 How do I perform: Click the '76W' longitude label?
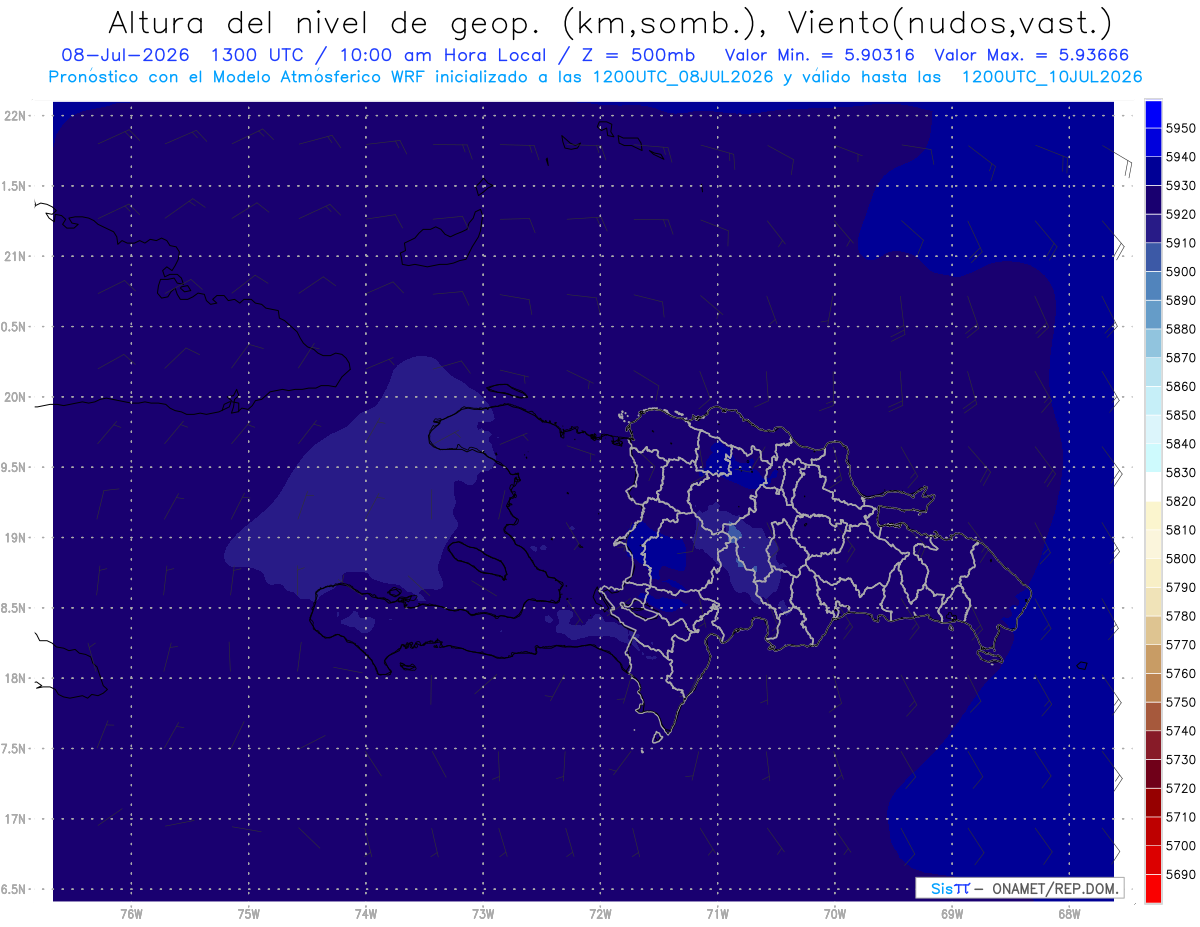tap(131, 914)
